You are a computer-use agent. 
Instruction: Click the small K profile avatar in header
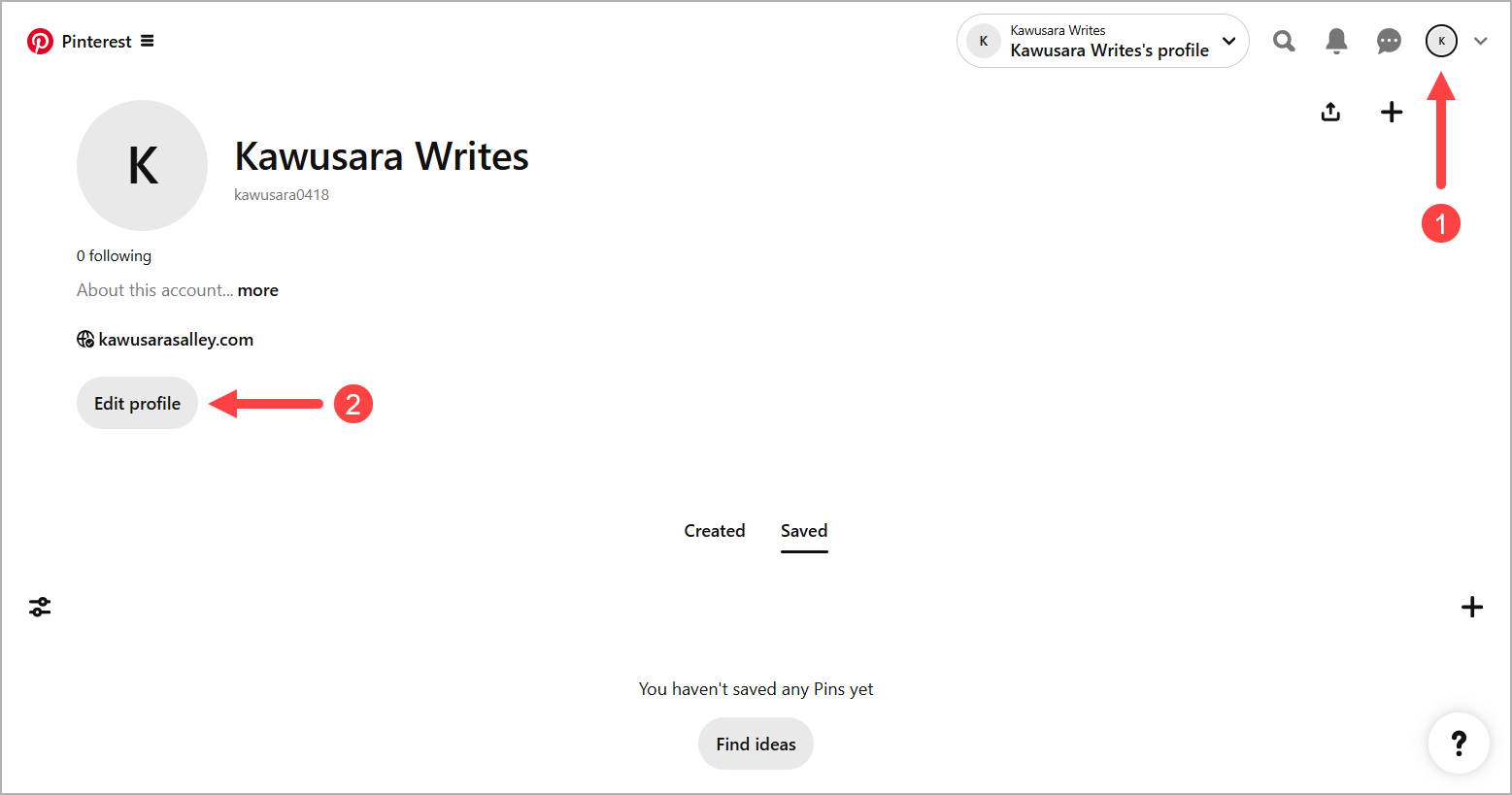point(1441,41)
